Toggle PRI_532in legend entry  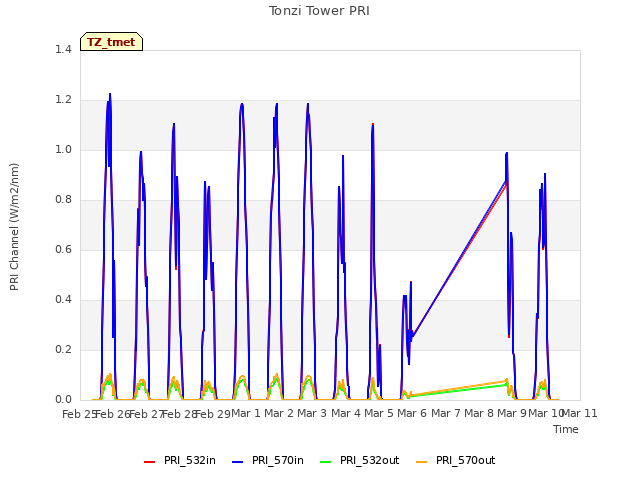[180, 460]
